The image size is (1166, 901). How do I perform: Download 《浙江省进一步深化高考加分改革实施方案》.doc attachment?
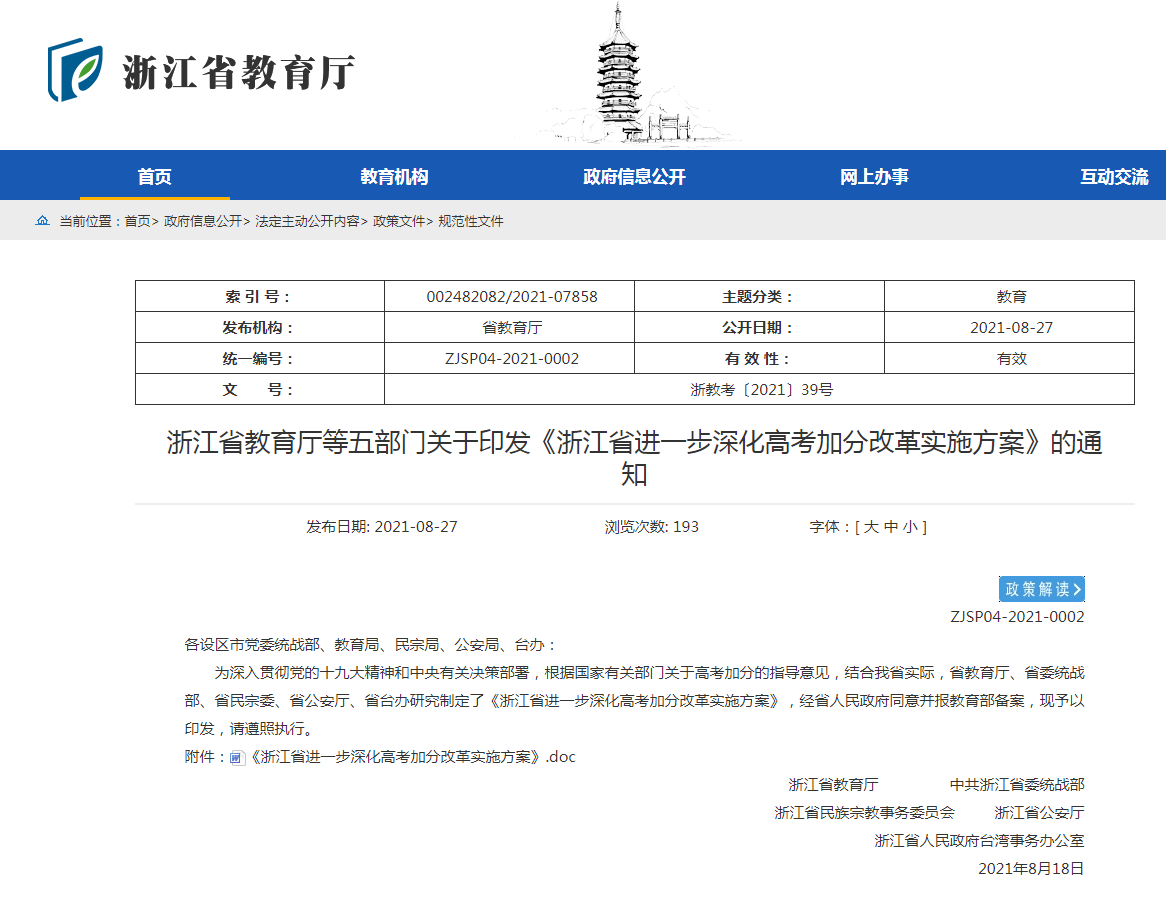point(412,757)
